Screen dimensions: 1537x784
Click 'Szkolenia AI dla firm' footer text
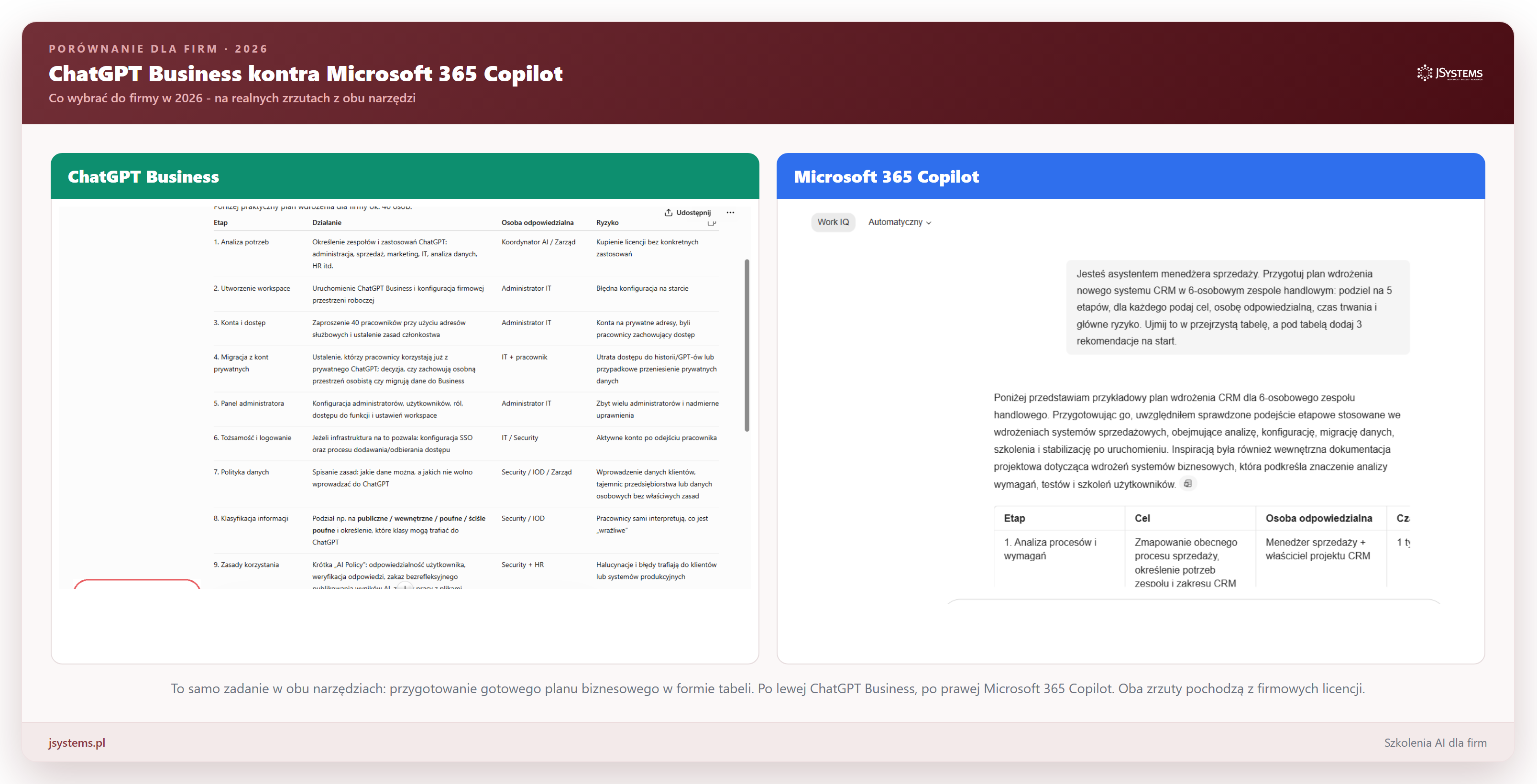click(x=1436, y=743)
